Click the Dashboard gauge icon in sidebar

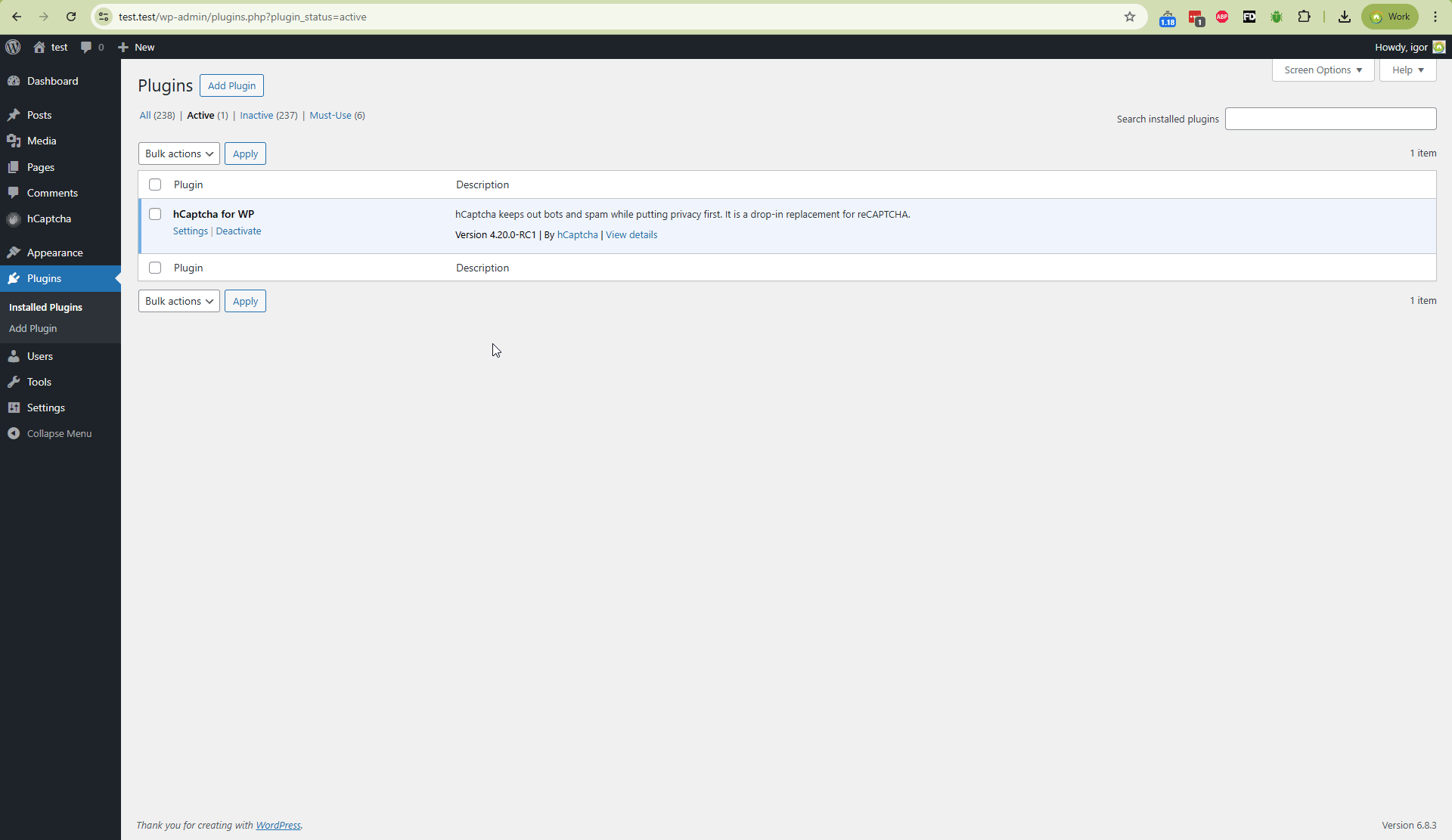click(14, 81)
